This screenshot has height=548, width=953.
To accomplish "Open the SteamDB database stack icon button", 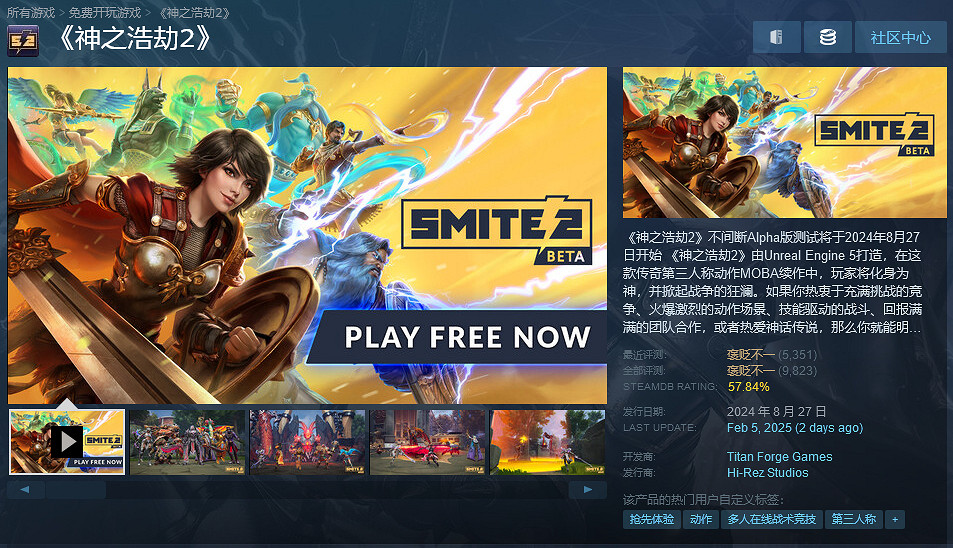I will click(827, 37).
